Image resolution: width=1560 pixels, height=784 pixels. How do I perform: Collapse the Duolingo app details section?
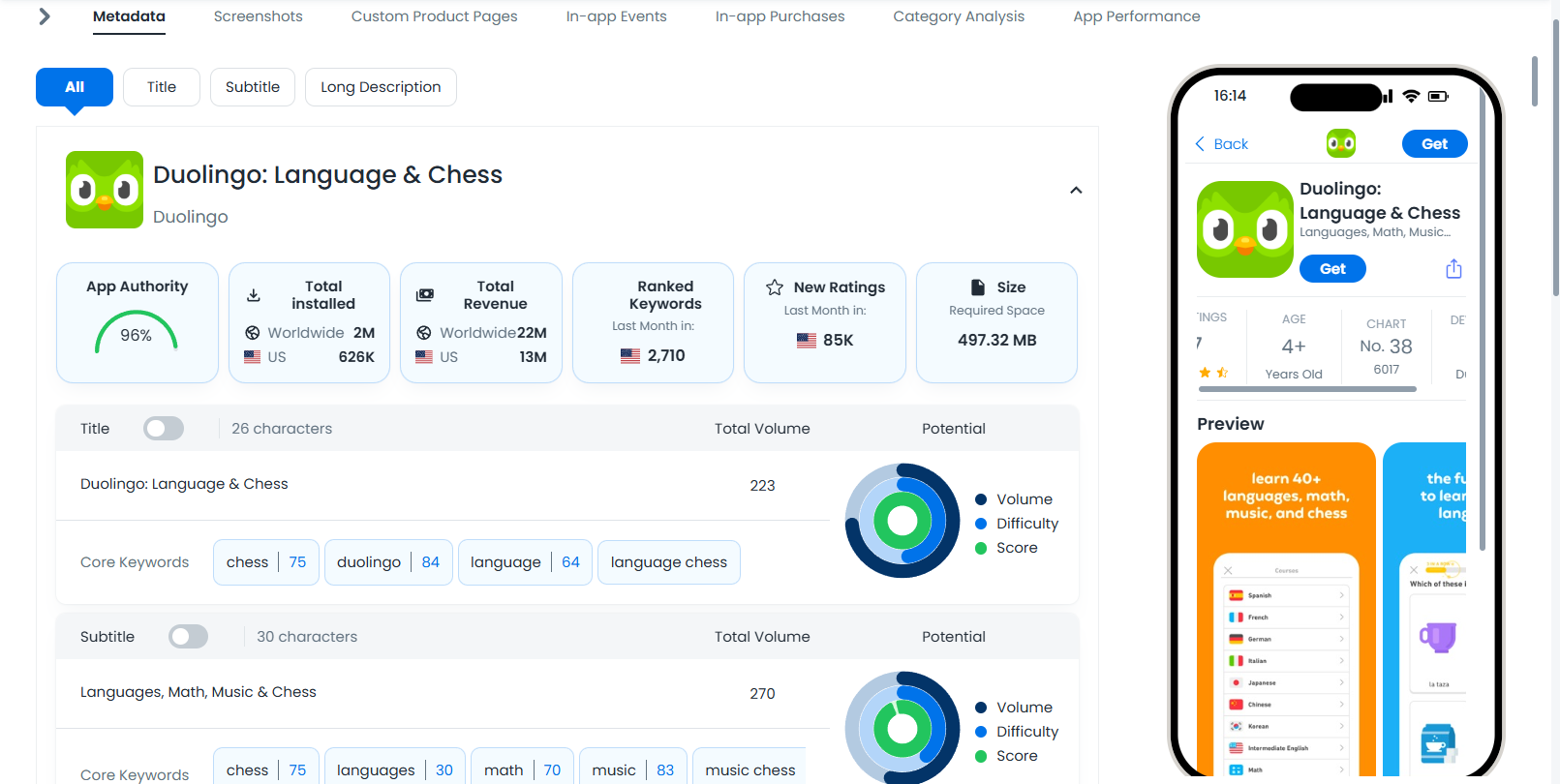(x=1076, y=191)
